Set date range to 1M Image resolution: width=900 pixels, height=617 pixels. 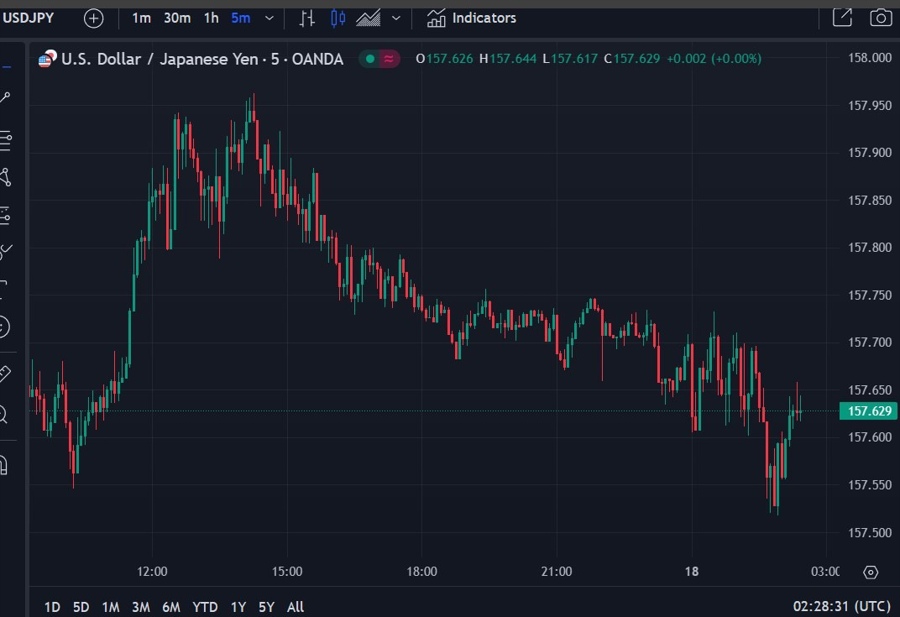[x=111, y=607]
